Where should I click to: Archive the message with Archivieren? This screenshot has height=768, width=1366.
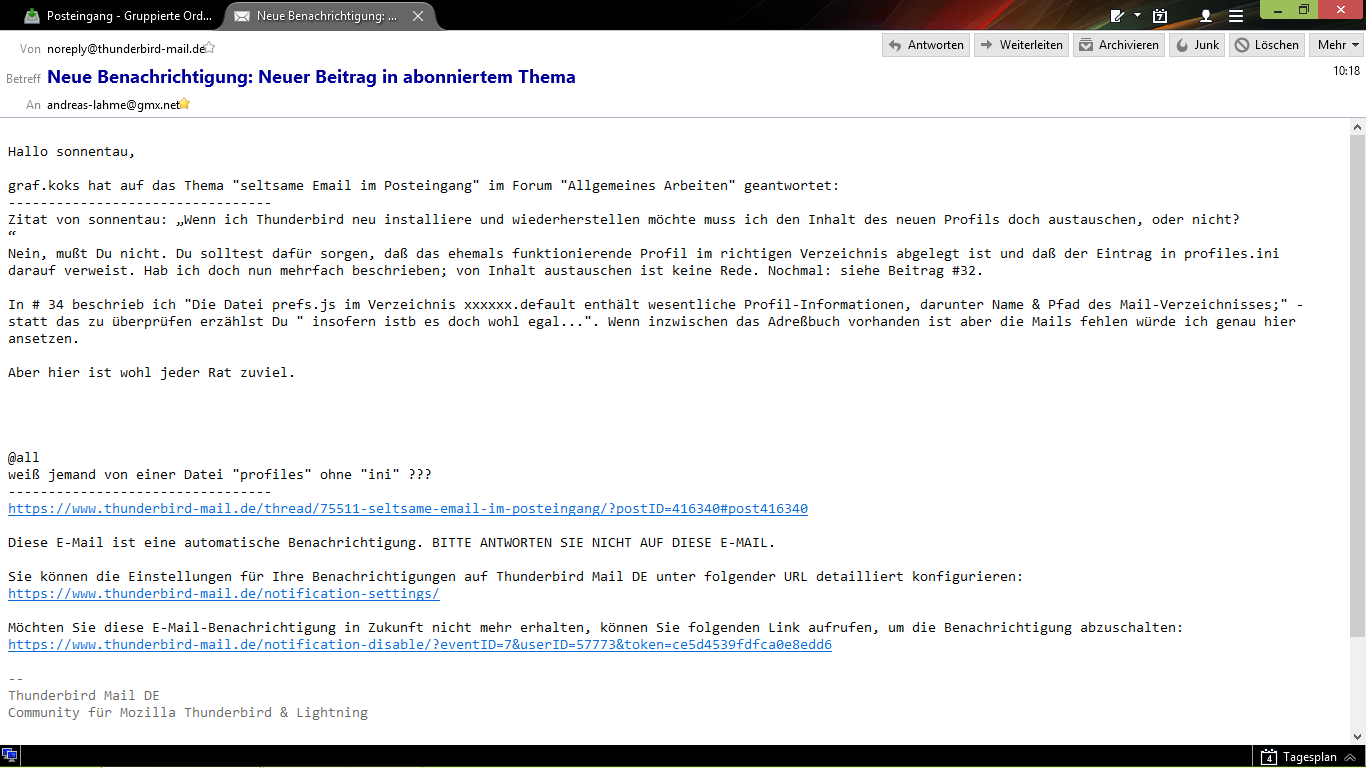(1119, 45)
